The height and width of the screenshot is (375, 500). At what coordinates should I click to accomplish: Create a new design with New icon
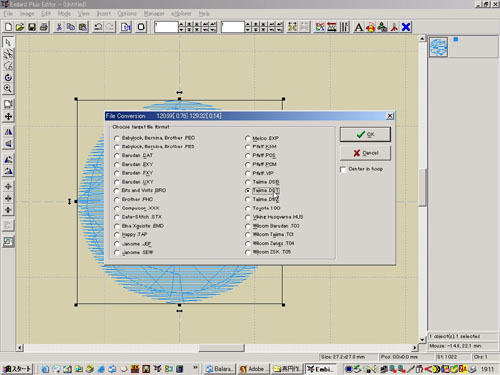pos(8,27)
